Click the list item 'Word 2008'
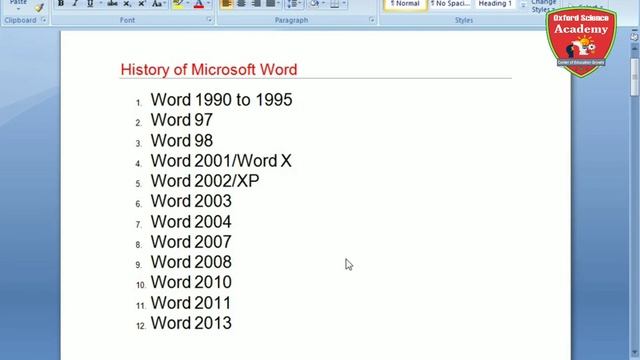The height and width of the screenshot is (360, 640). tap(191, 262)
